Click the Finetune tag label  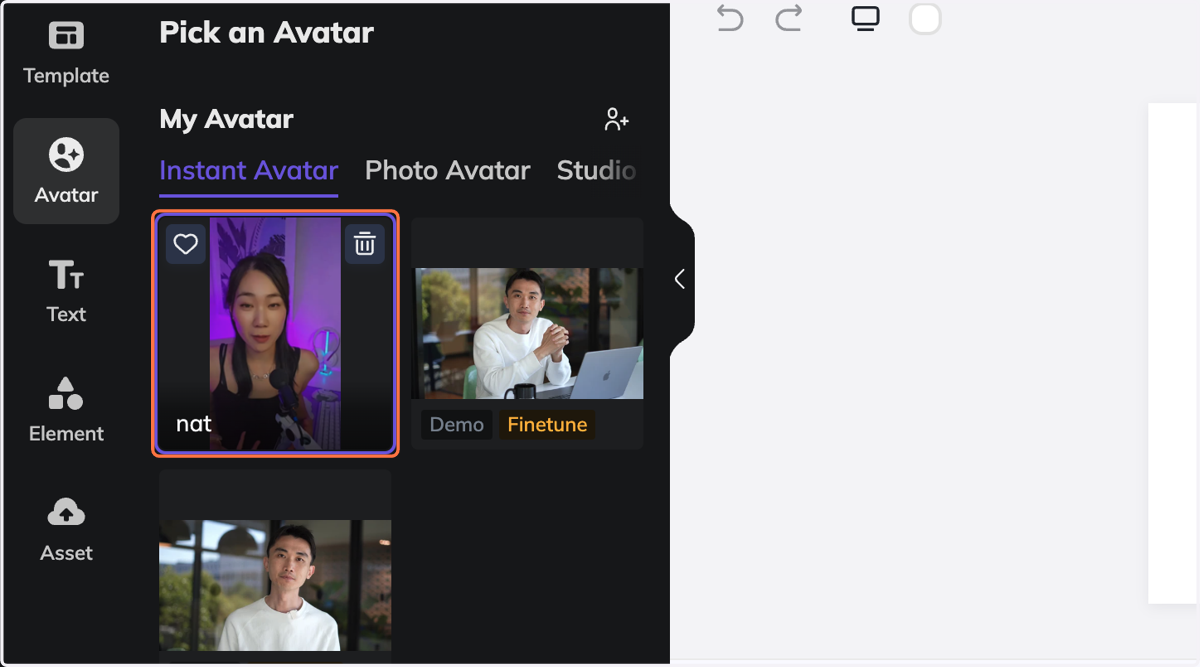tap(547, 425)
